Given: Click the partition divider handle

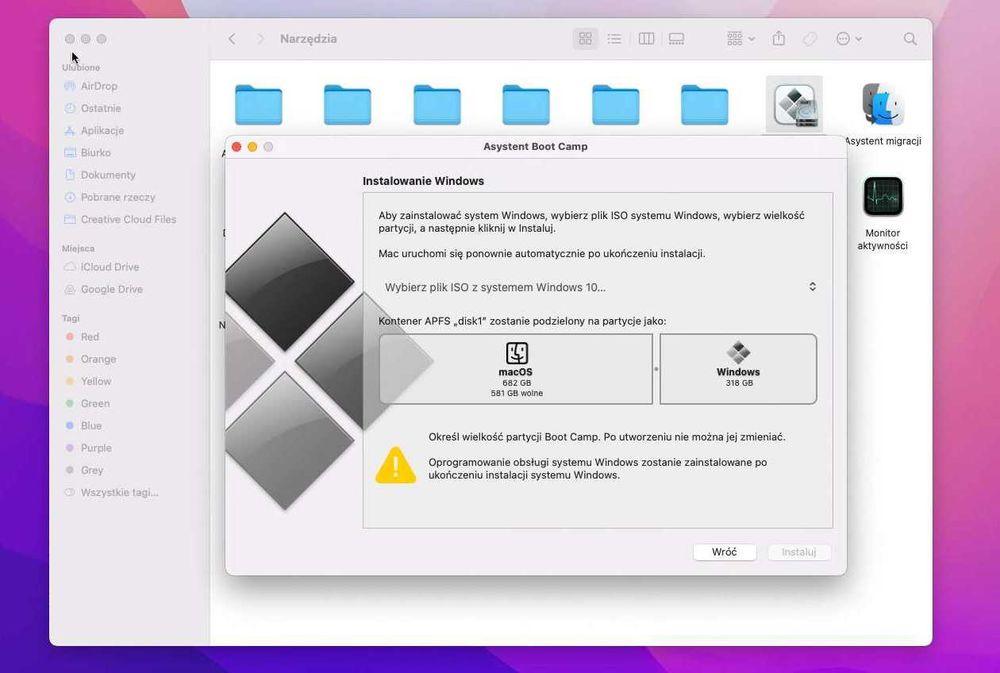Looking at the screenshot, I should (656, 369).
